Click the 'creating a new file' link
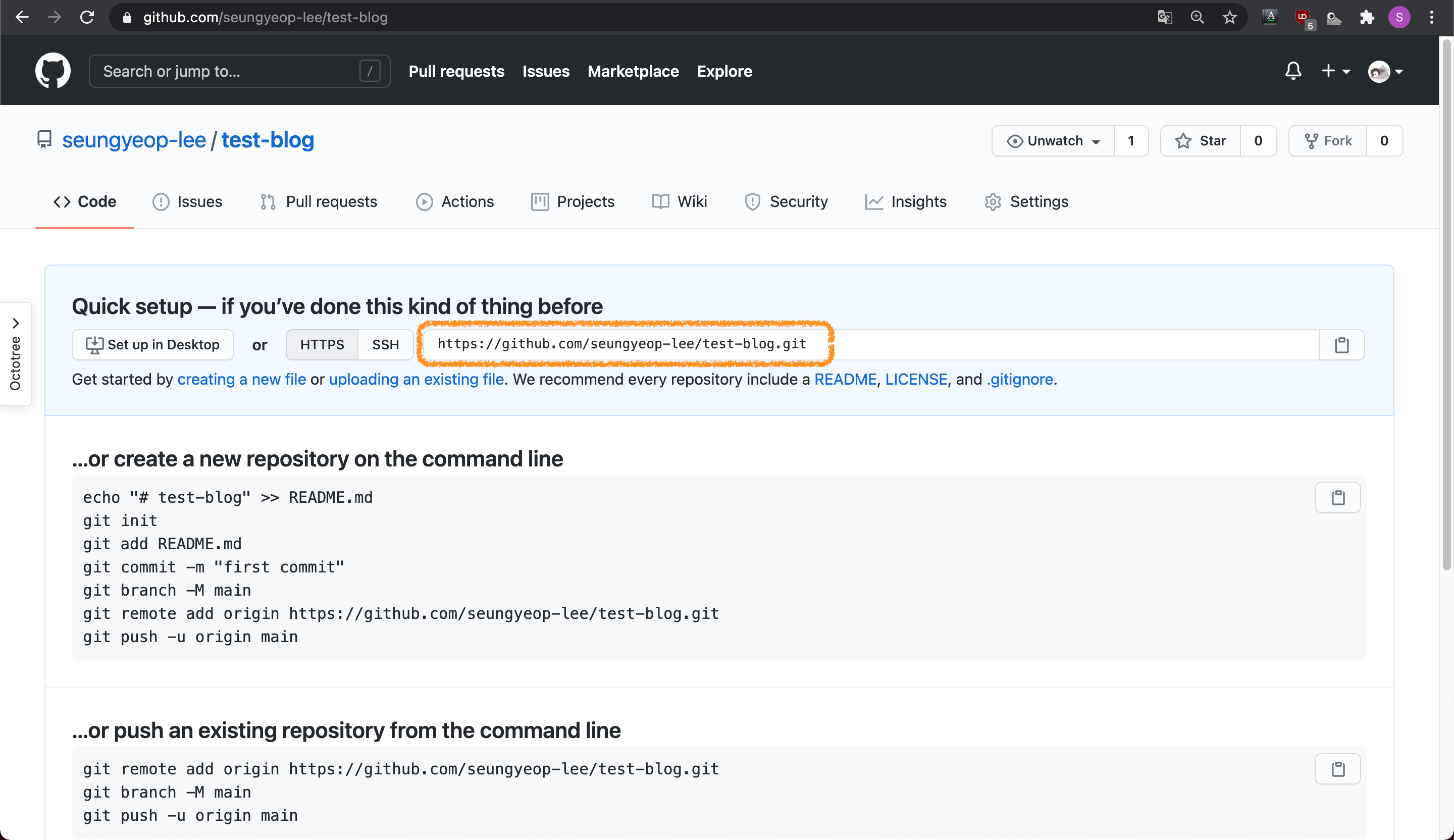 pyautogui.click(x=241, y=379)
